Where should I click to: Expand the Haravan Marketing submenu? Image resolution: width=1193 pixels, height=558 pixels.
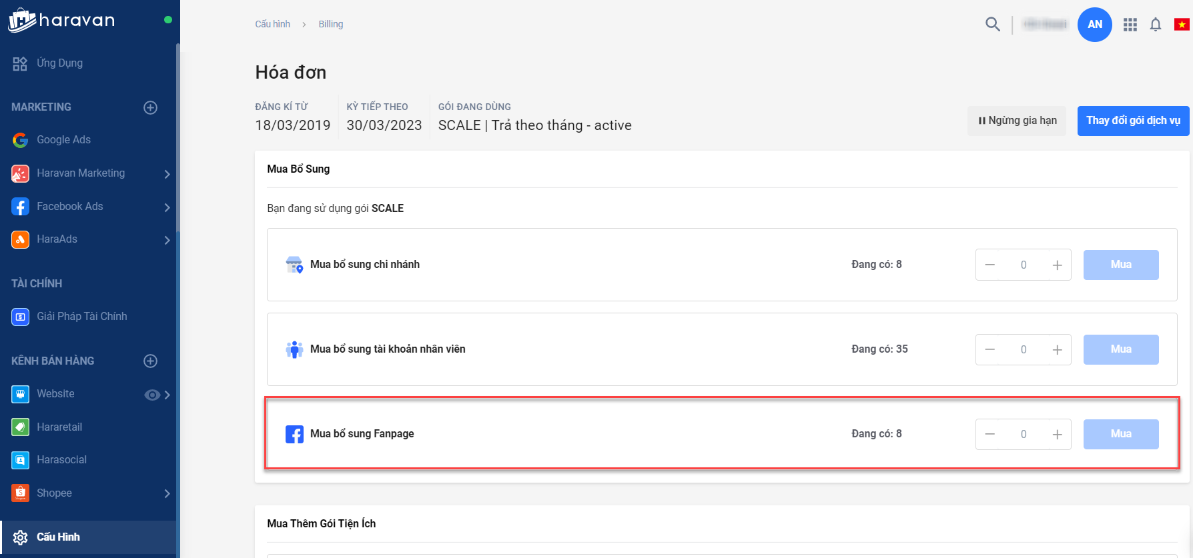tap(167, 174)
